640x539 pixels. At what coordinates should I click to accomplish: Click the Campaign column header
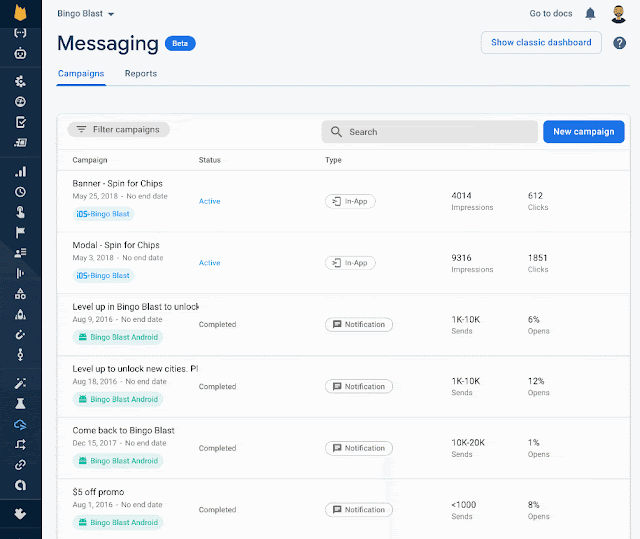[x=90, y=160]
